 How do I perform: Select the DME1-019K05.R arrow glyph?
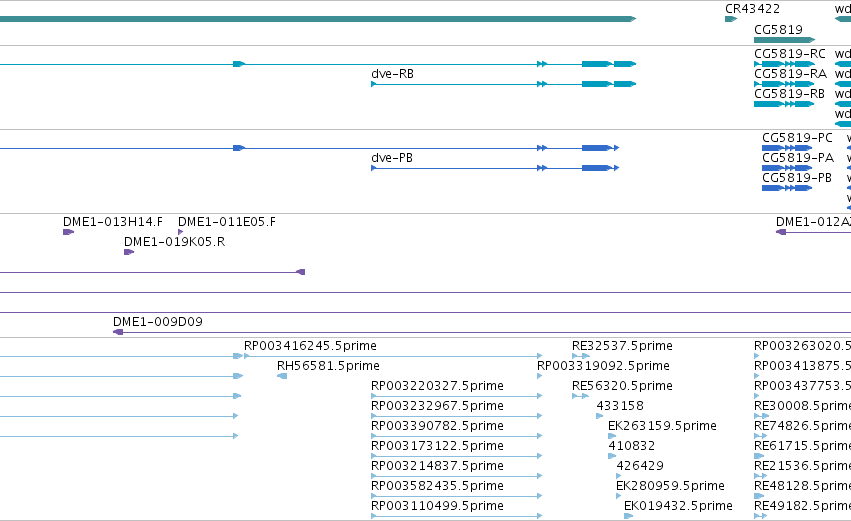point(129,252)
